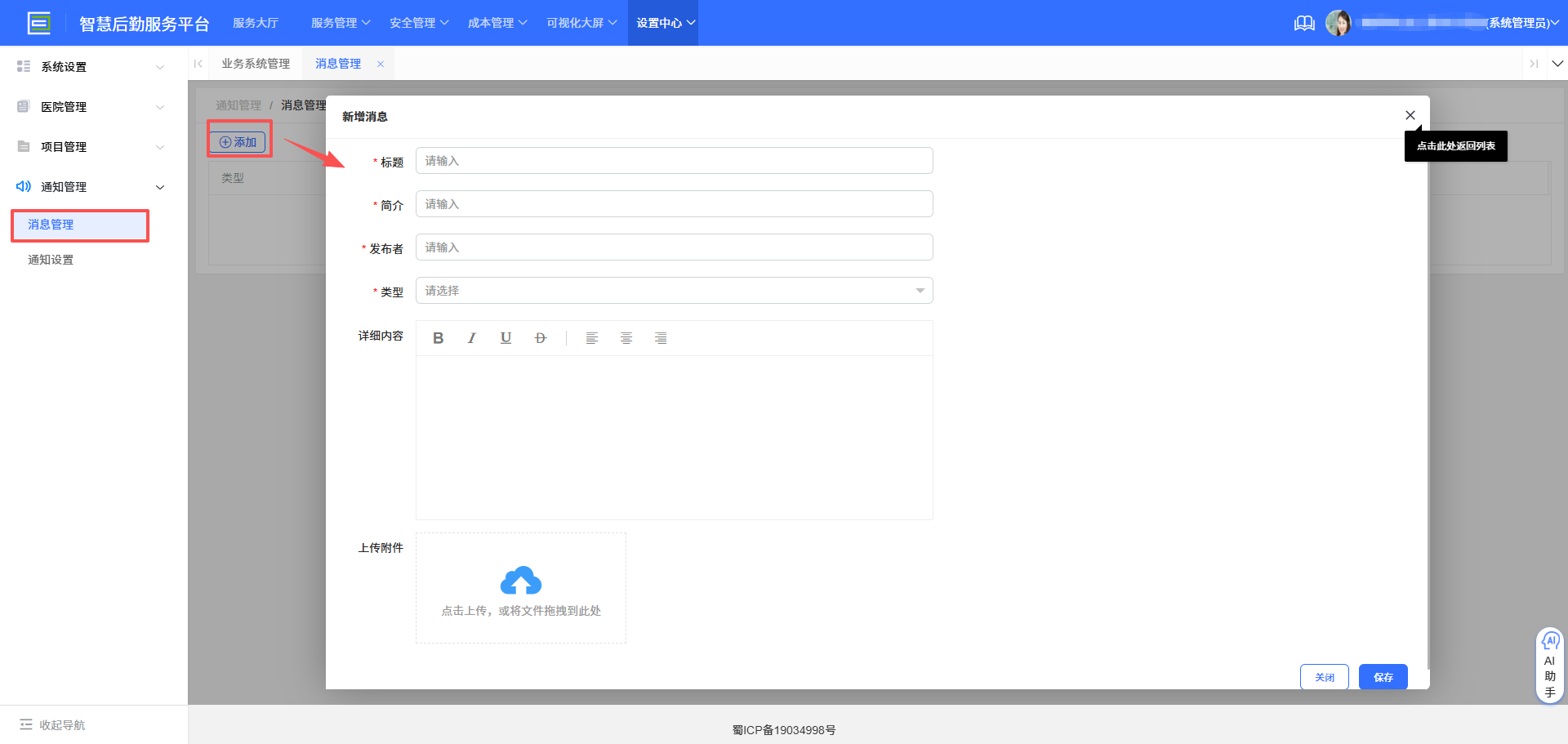Select left alignment in the editor toolbar
The width and height of the screenshot is (1568, 744).
point(592,337)
